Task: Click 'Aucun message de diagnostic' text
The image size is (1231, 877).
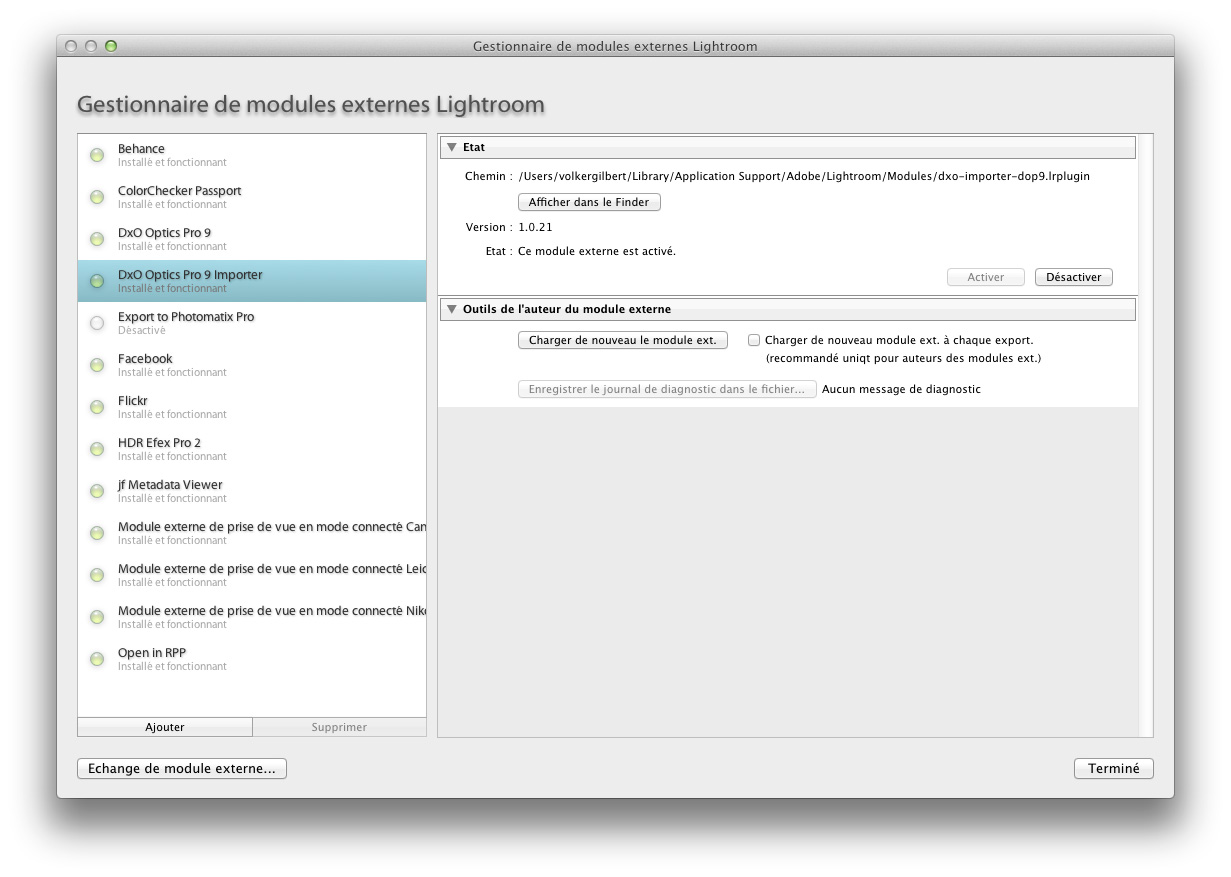Action: [901, 389]
